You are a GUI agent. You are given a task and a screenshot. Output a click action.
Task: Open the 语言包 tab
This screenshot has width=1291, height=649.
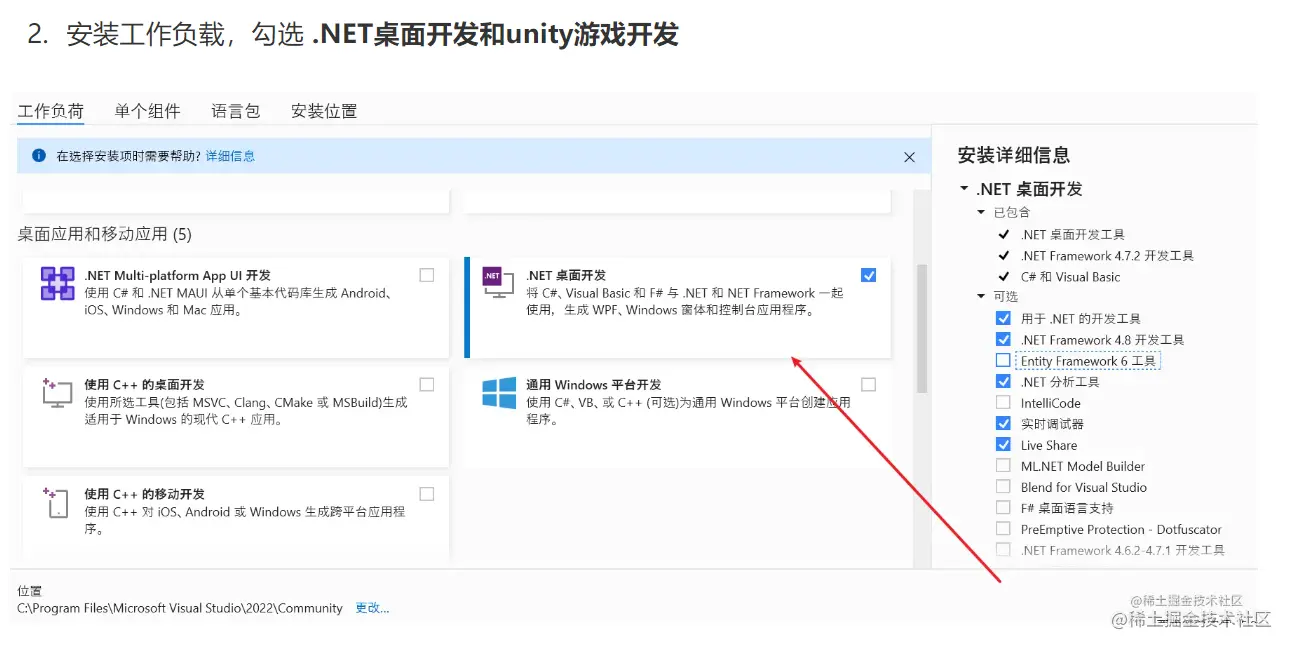236,111
